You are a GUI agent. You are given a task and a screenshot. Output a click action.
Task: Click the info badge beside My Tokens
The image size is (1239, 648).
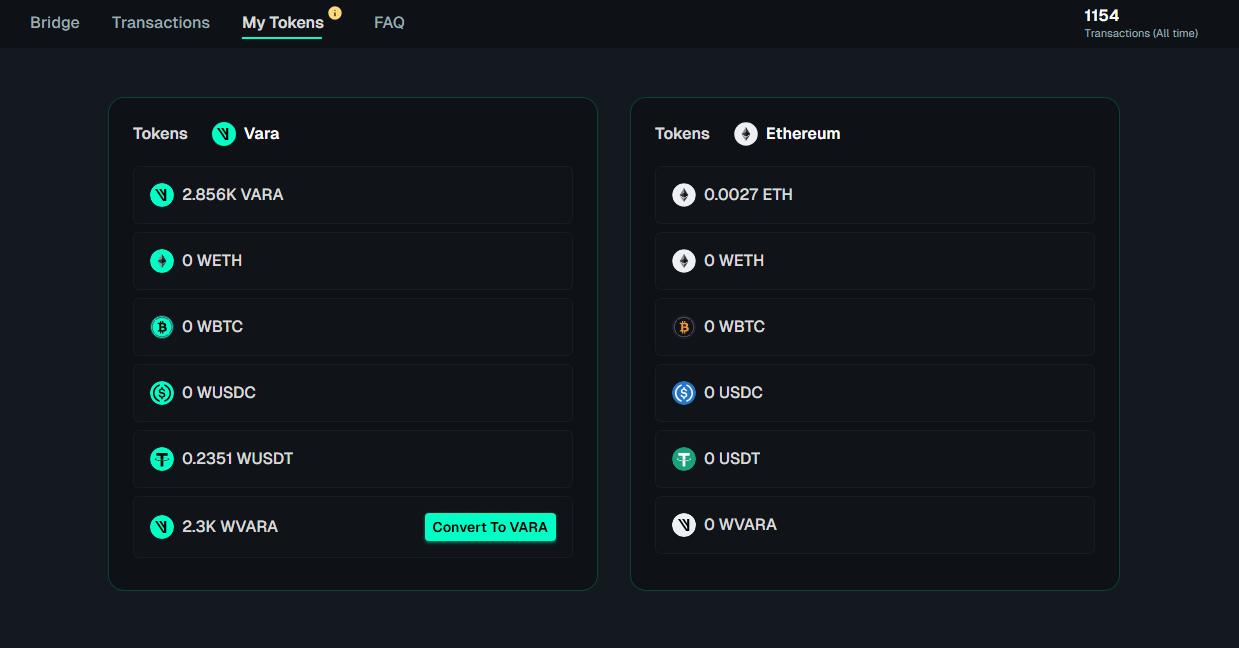point(335,13)
